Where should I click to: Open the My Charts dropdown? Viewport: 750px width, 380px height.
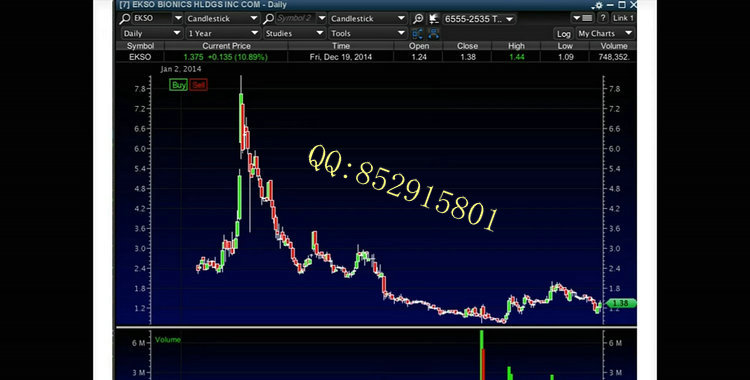coord(605,34)
